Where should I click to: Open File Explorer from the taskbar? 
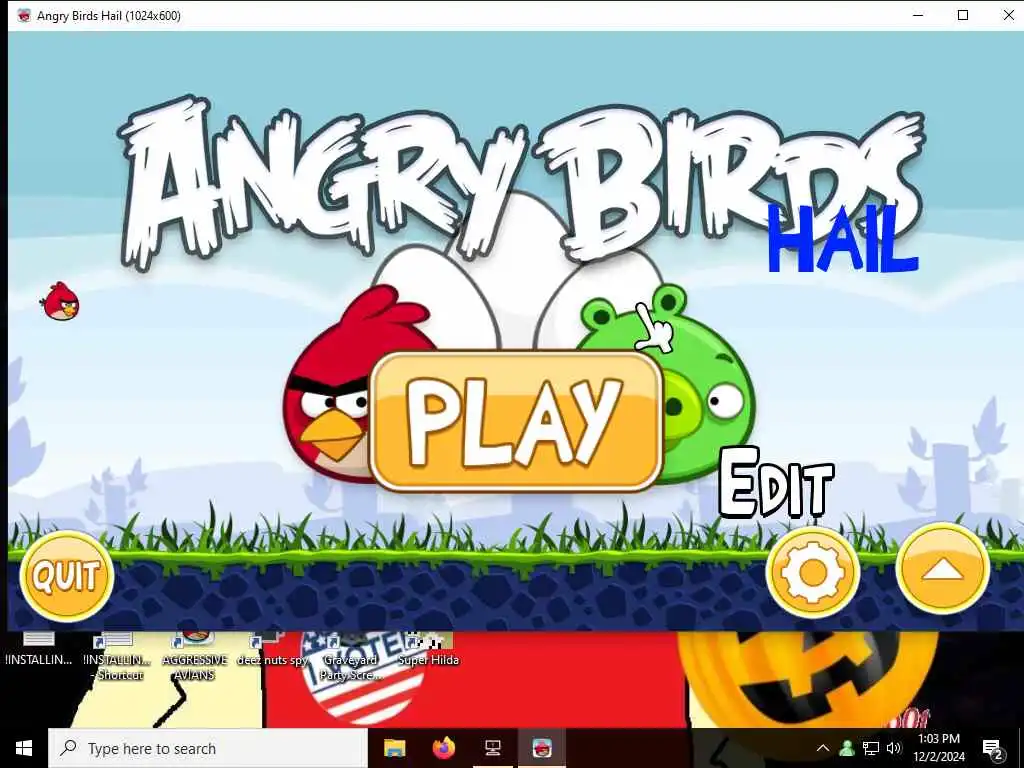[x=394, y=748]
